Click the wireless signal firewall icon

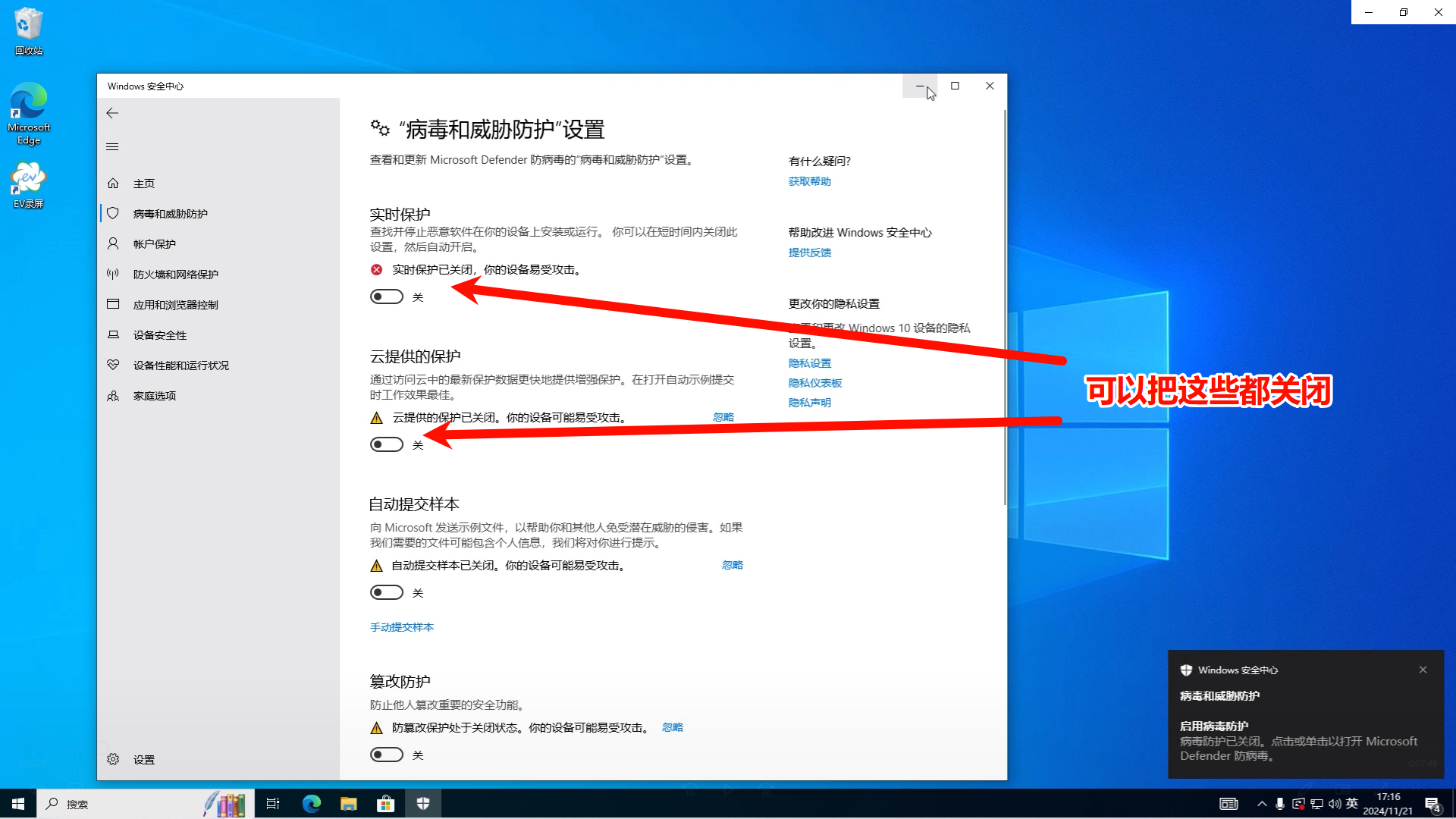coord(113,274)
